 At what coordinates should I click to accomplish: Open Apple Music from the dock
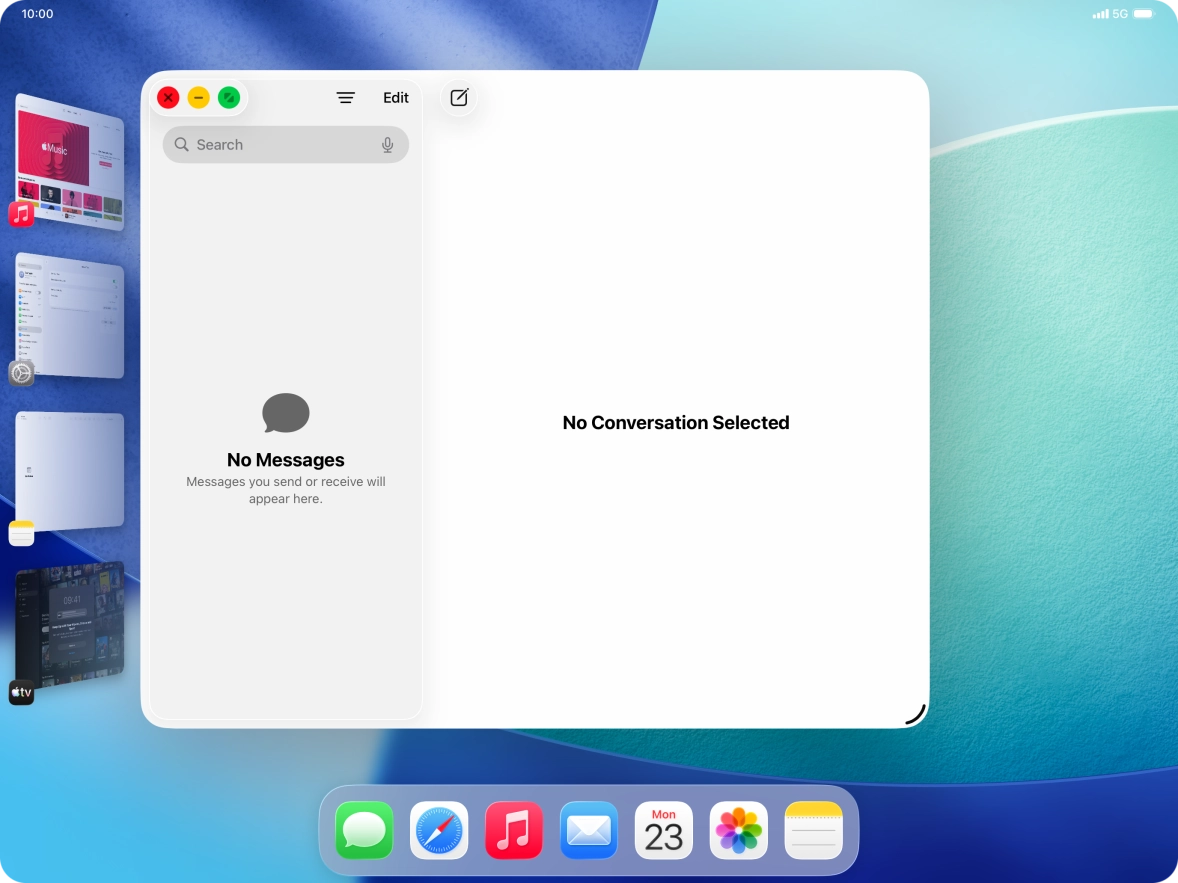tap(513, 830)
